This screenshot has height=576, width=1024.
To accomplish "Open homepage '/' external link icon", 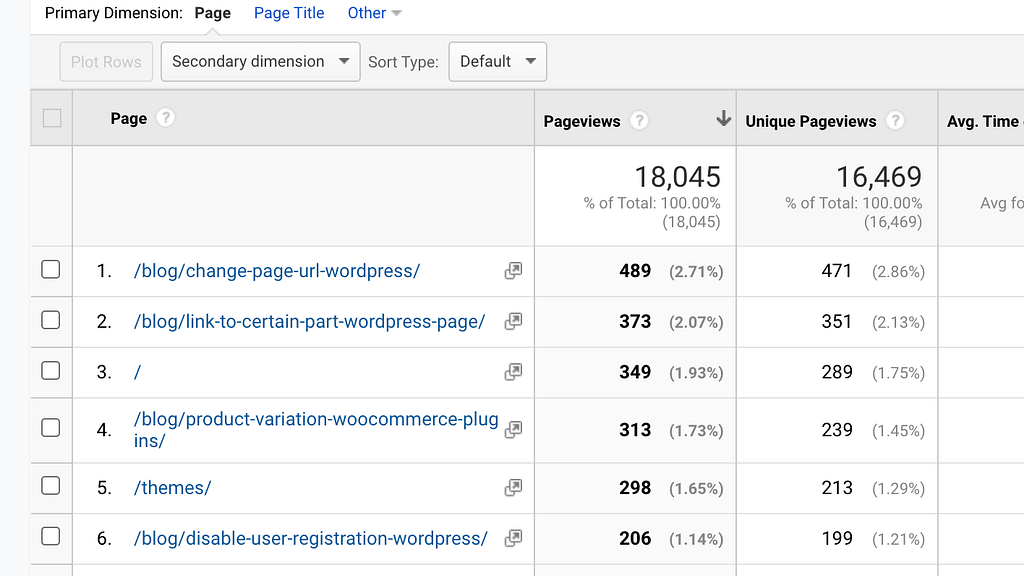I will 513,372.
